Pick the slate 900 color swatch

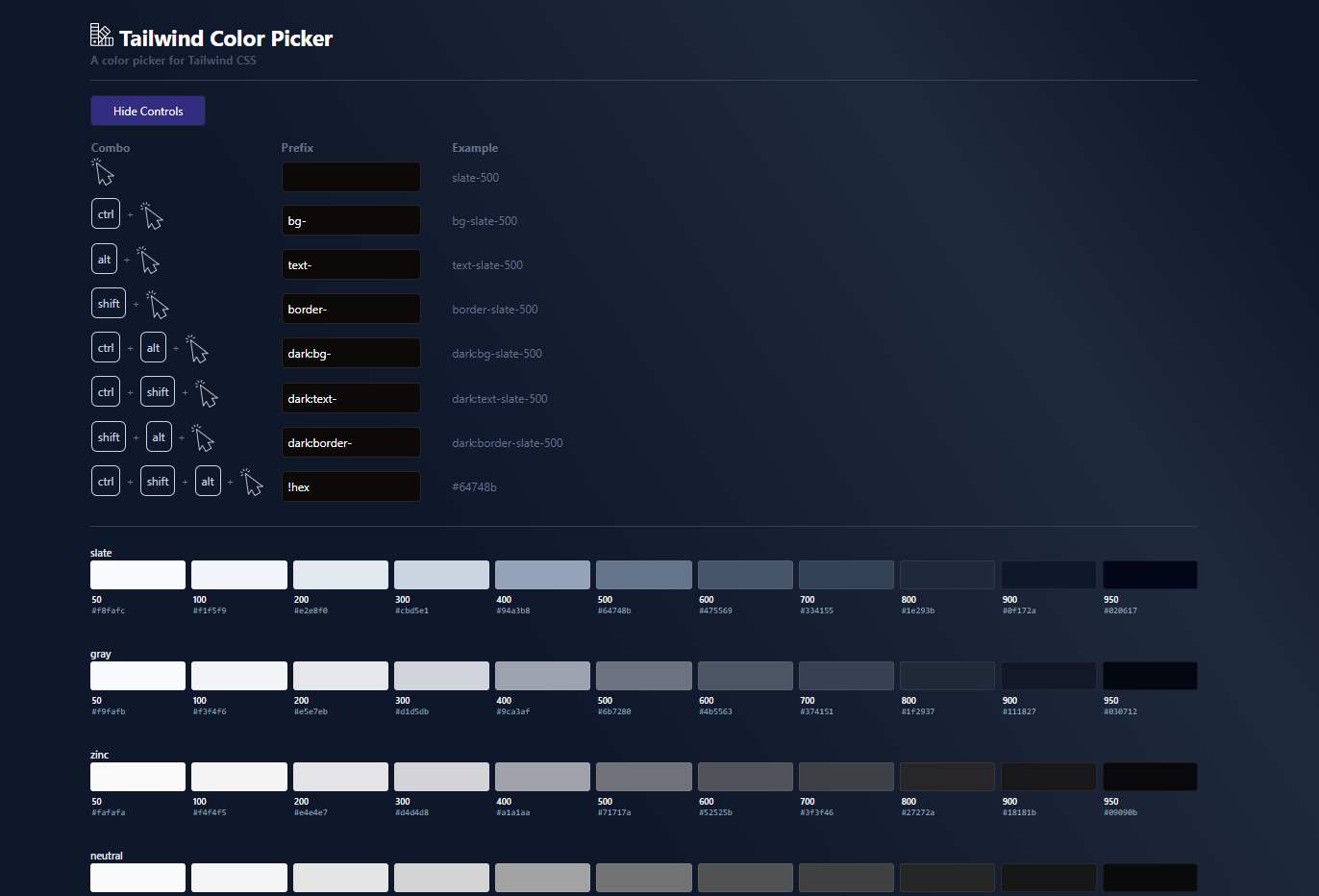pos(1049,575)
